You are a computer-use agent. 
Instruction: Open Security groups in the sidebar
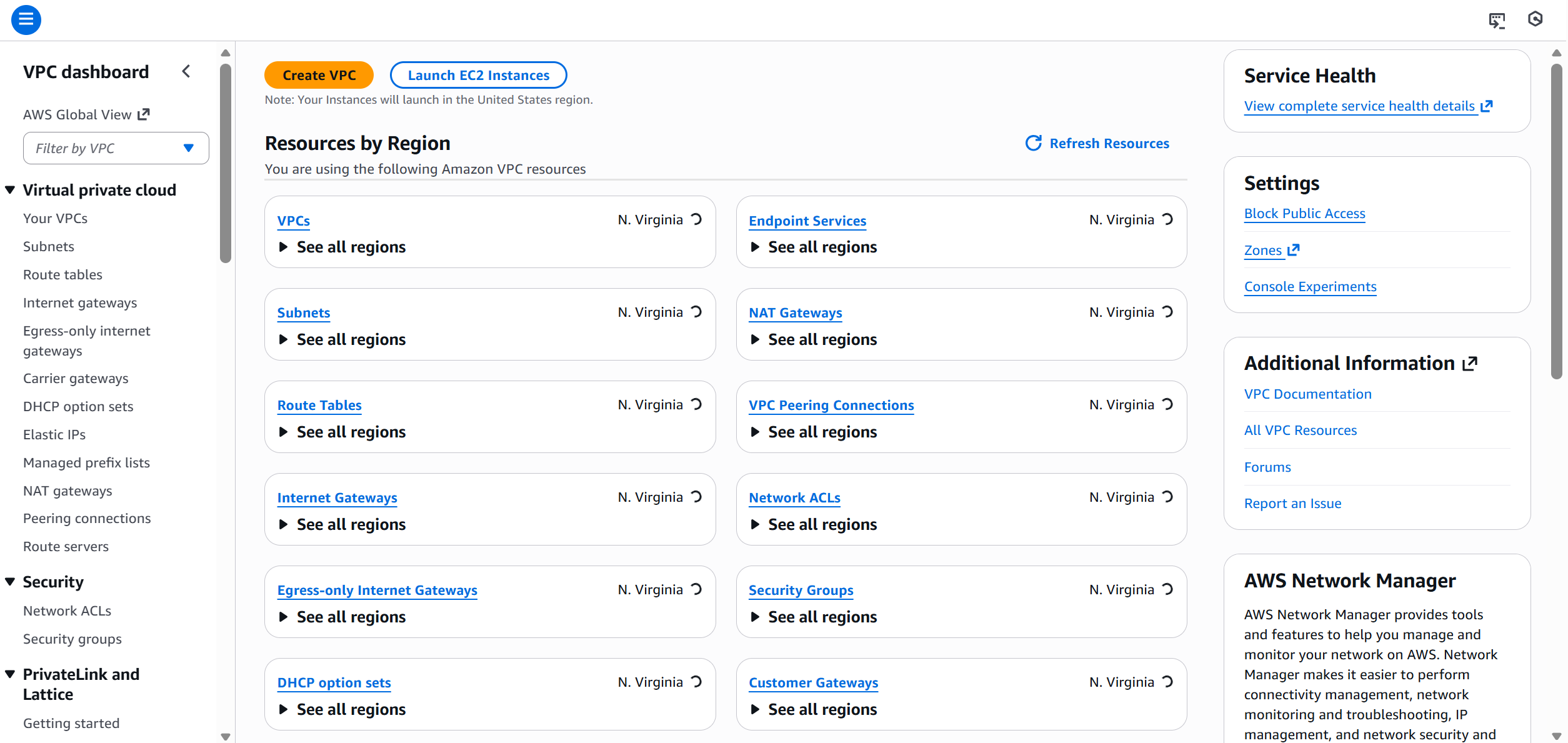[72, 639]
